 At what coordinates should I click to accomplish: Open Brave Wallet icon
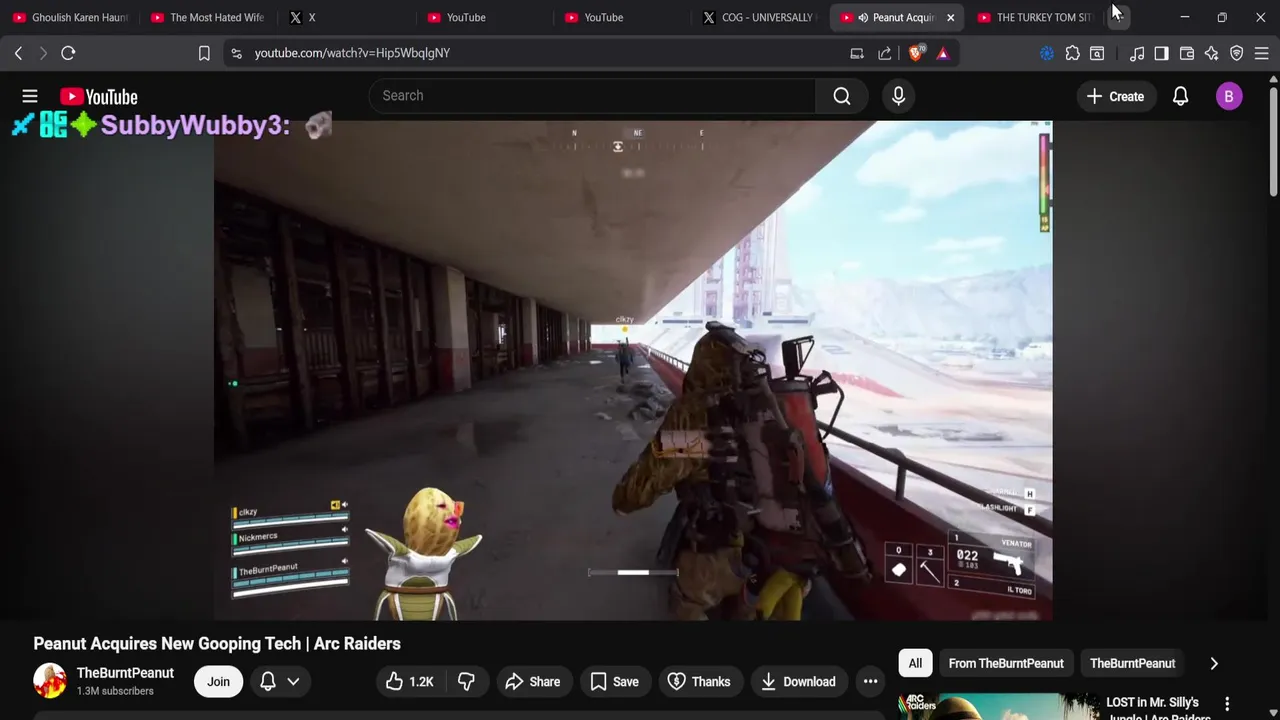pos(1187,53)
